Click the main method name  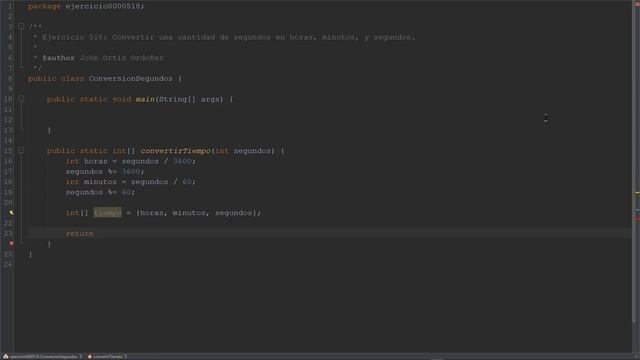coord(145,99)
